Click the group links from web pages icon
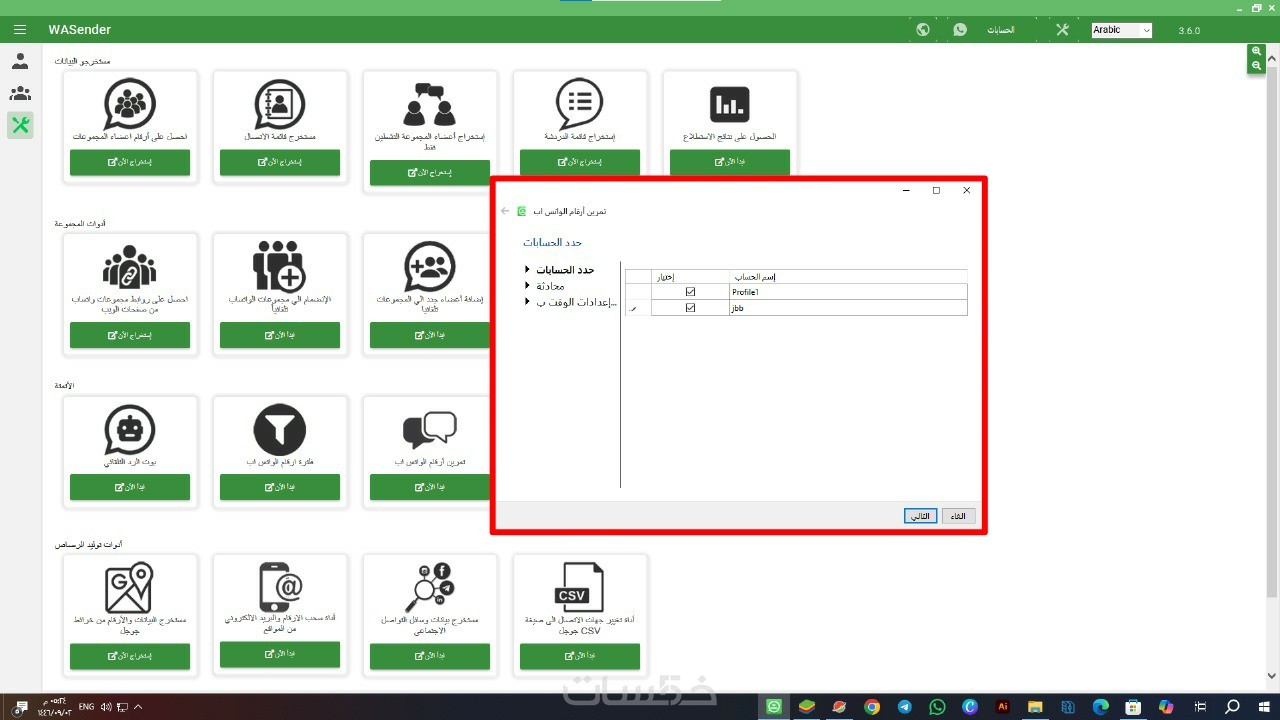1280x720 pixels. pos(130,266)
